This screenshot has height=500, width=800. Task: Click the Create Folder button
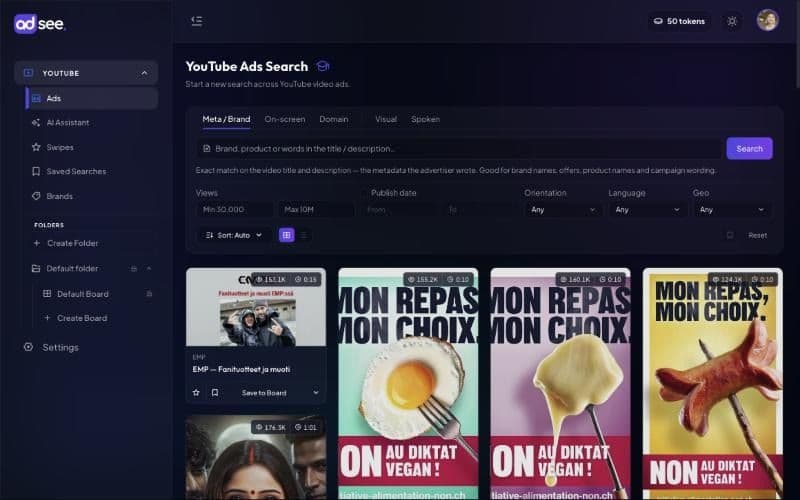(x=72, y=243)
